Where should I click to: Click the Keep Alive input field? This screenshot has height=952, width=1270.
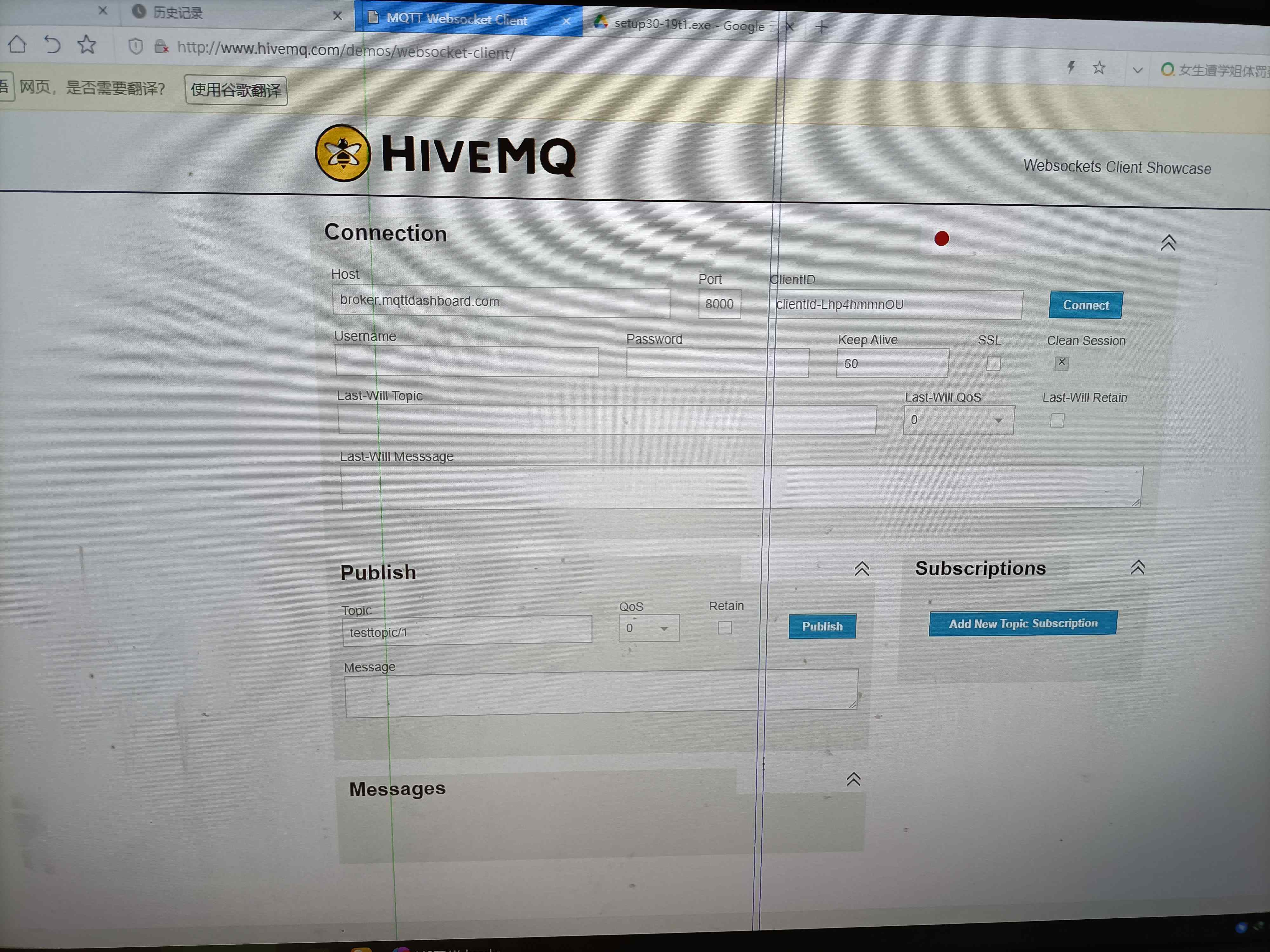point(893,364)
